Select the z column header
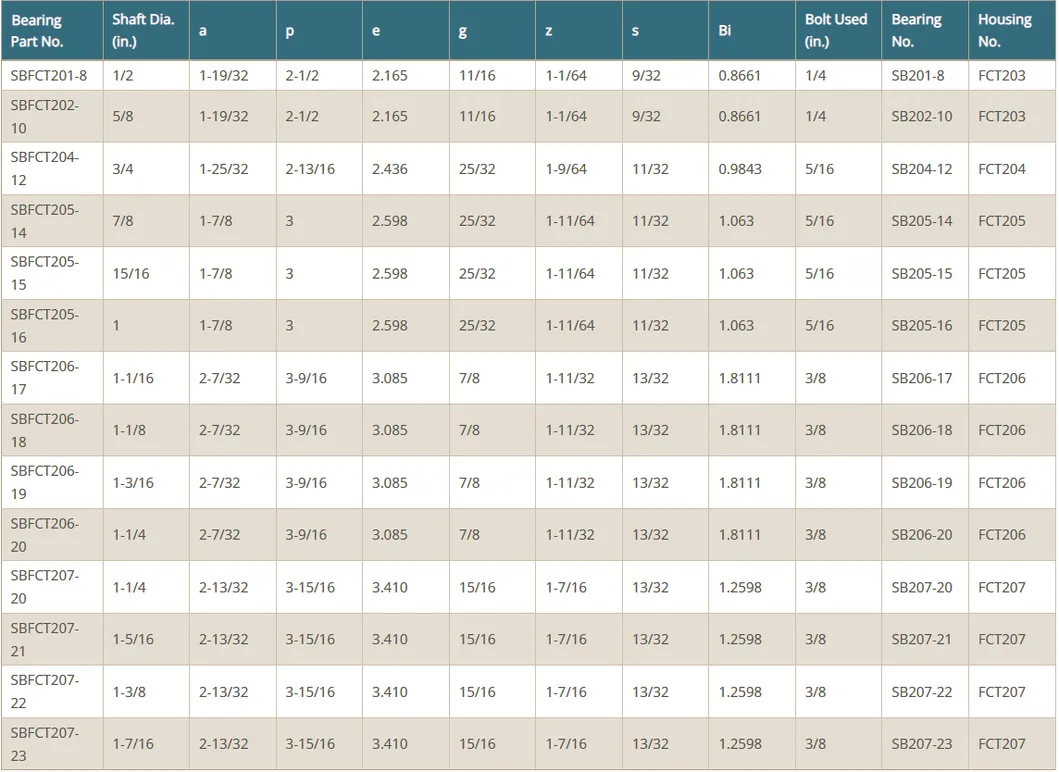 tap(548, 30)
